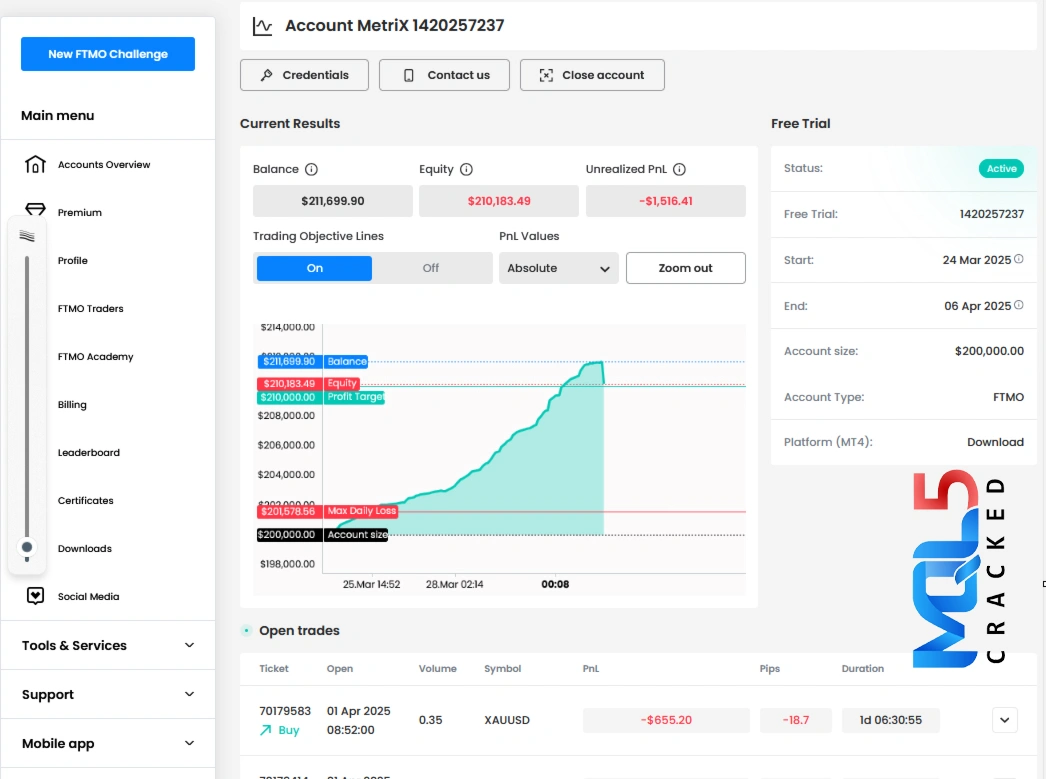Viewport: 1046px width, 779px height.
Task: Click the Unrealized PnL info icon
Action: click(x=679, y=170)
